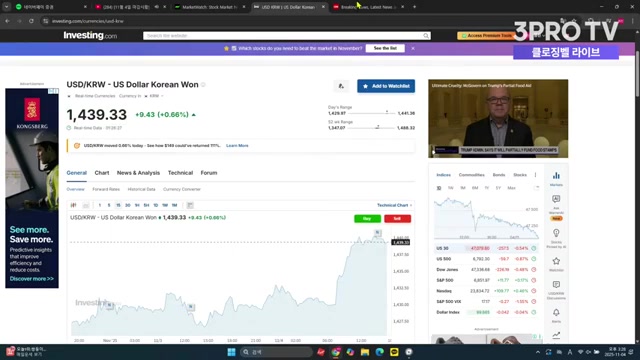Select the candlestick chart type icon
This screenshot has width=640, height=360.
tap(73, 205)
